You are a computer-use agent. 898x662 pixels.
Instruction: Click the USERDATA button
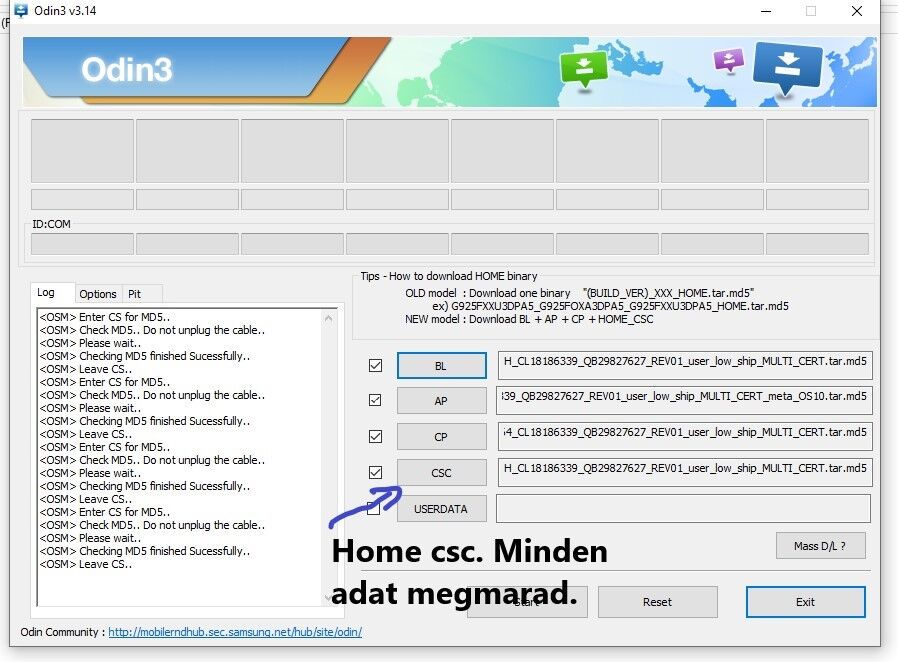[442, 509]
